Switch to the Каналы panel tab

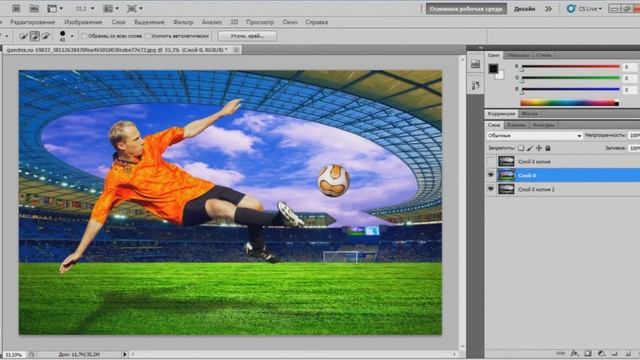516,125
